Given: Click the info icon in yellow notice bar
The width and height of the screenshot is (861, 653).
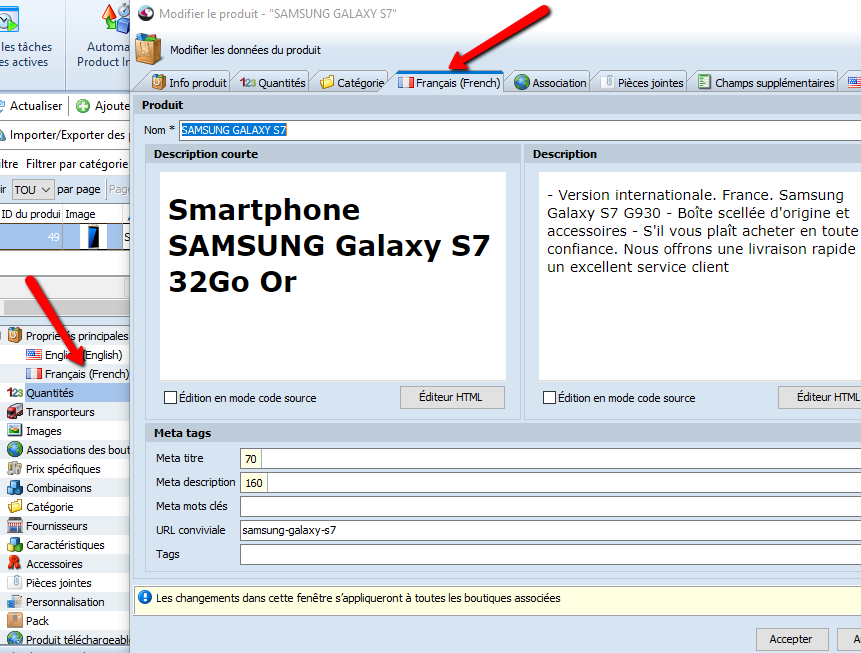Looking at the screenshot, I should 145,598.
